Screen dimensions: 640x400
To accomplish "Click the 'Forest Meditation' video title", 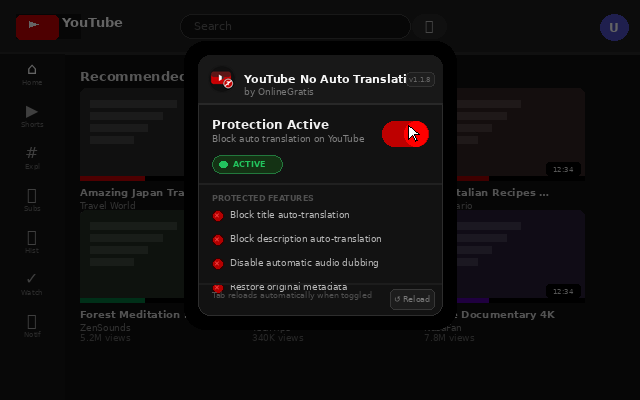I will [x=130, y=315].
